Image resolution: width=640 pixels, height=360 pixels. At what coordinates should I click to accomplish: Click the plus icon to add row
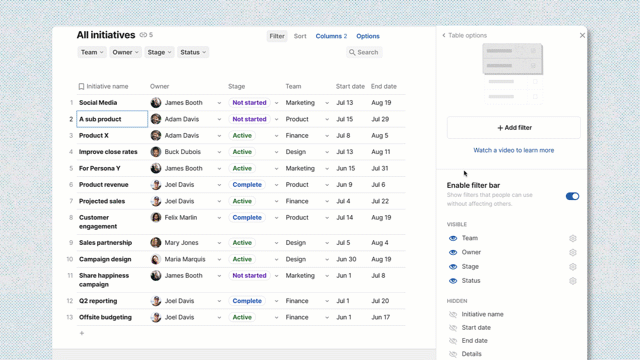(x=82, y=333)
